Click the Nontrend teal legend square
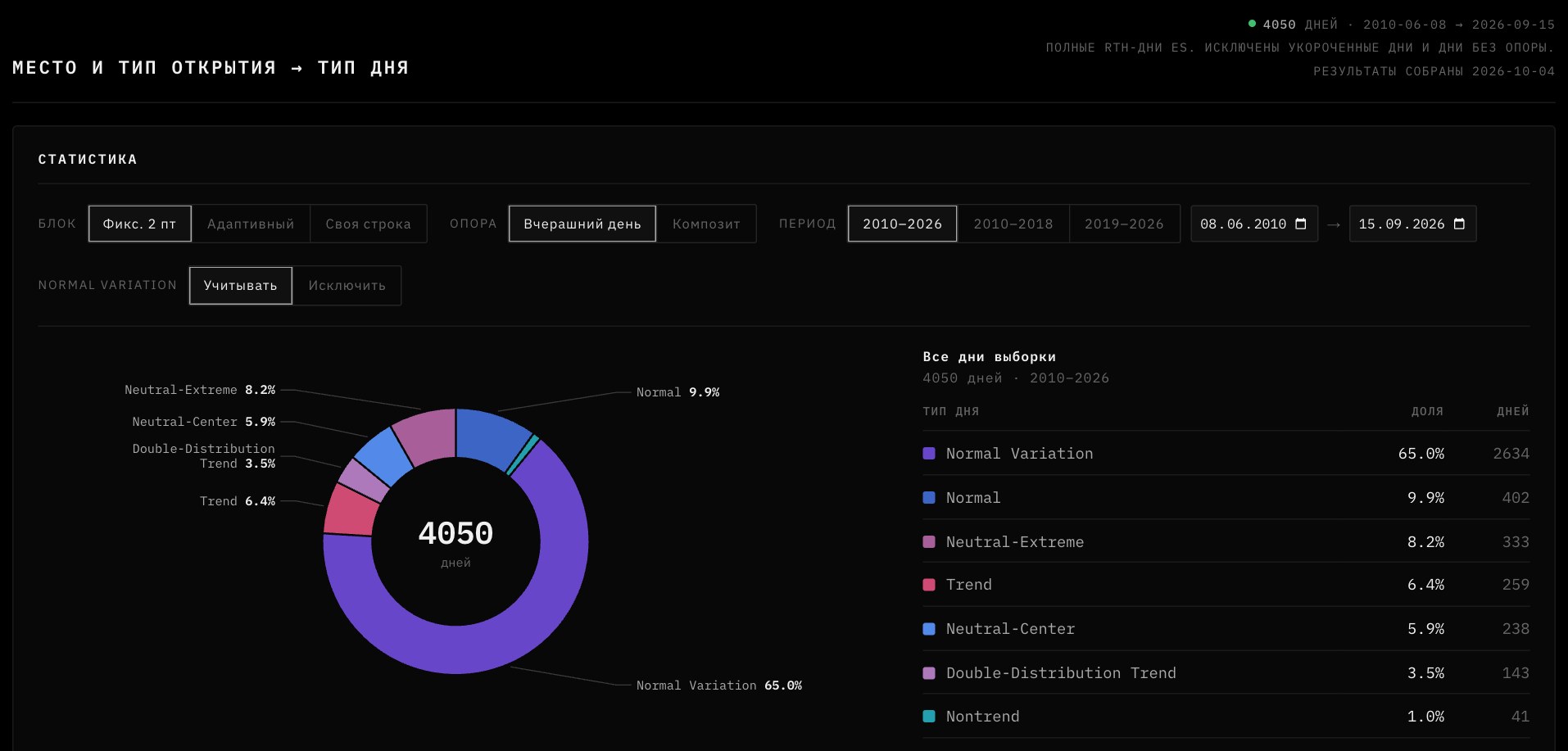This screenshot has height=751, width=1568. pos(929,717)
